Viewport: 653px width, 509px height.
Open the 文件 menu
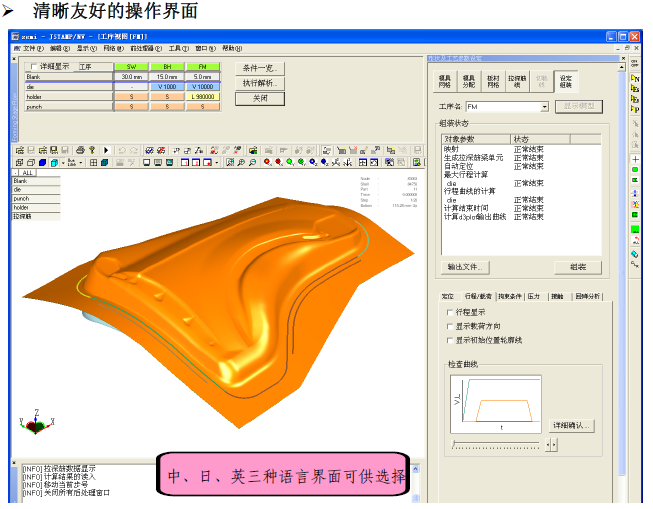pos(32,48)
